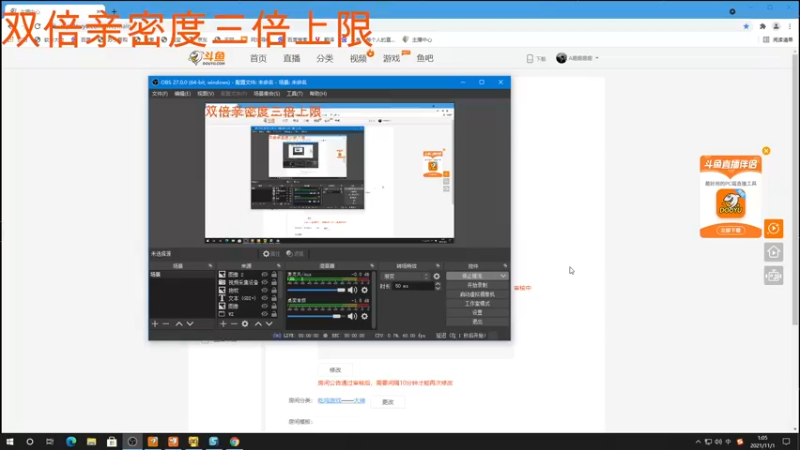800x450 pixels.
Task: Open microphone channel settings gear
Action: (364, 290)
